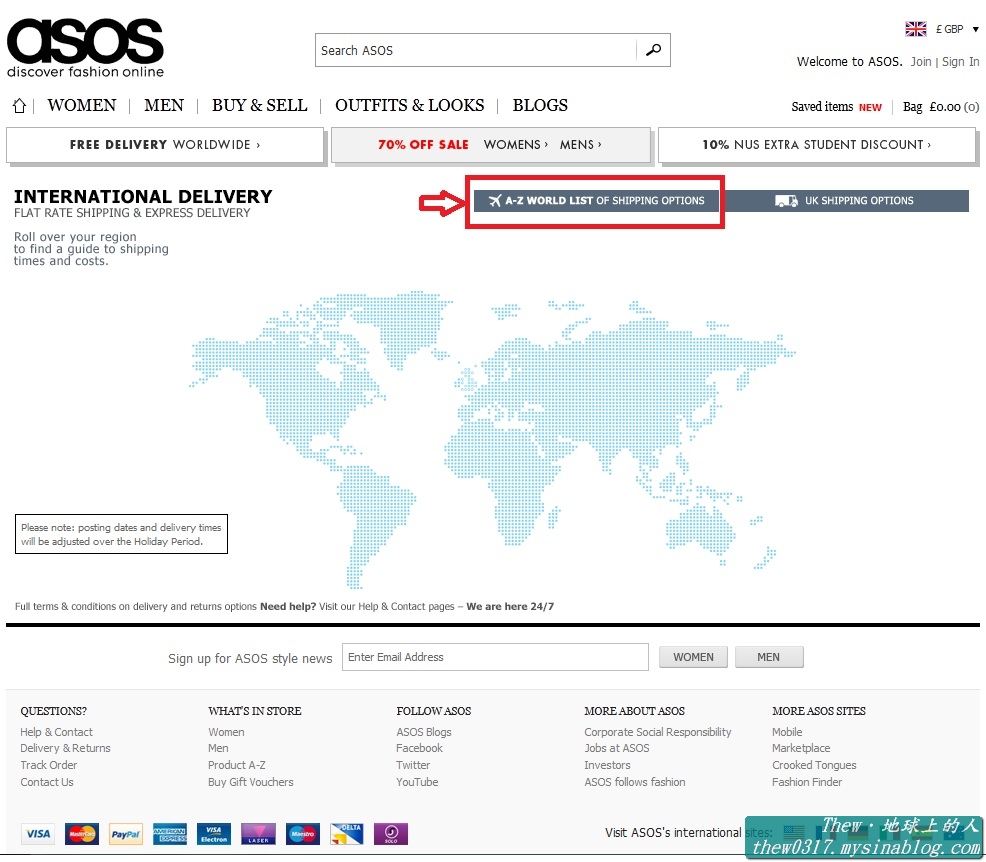Open Delivery & Returns link
The width and height of the screenshot is (986, 862).
point(65,748)
